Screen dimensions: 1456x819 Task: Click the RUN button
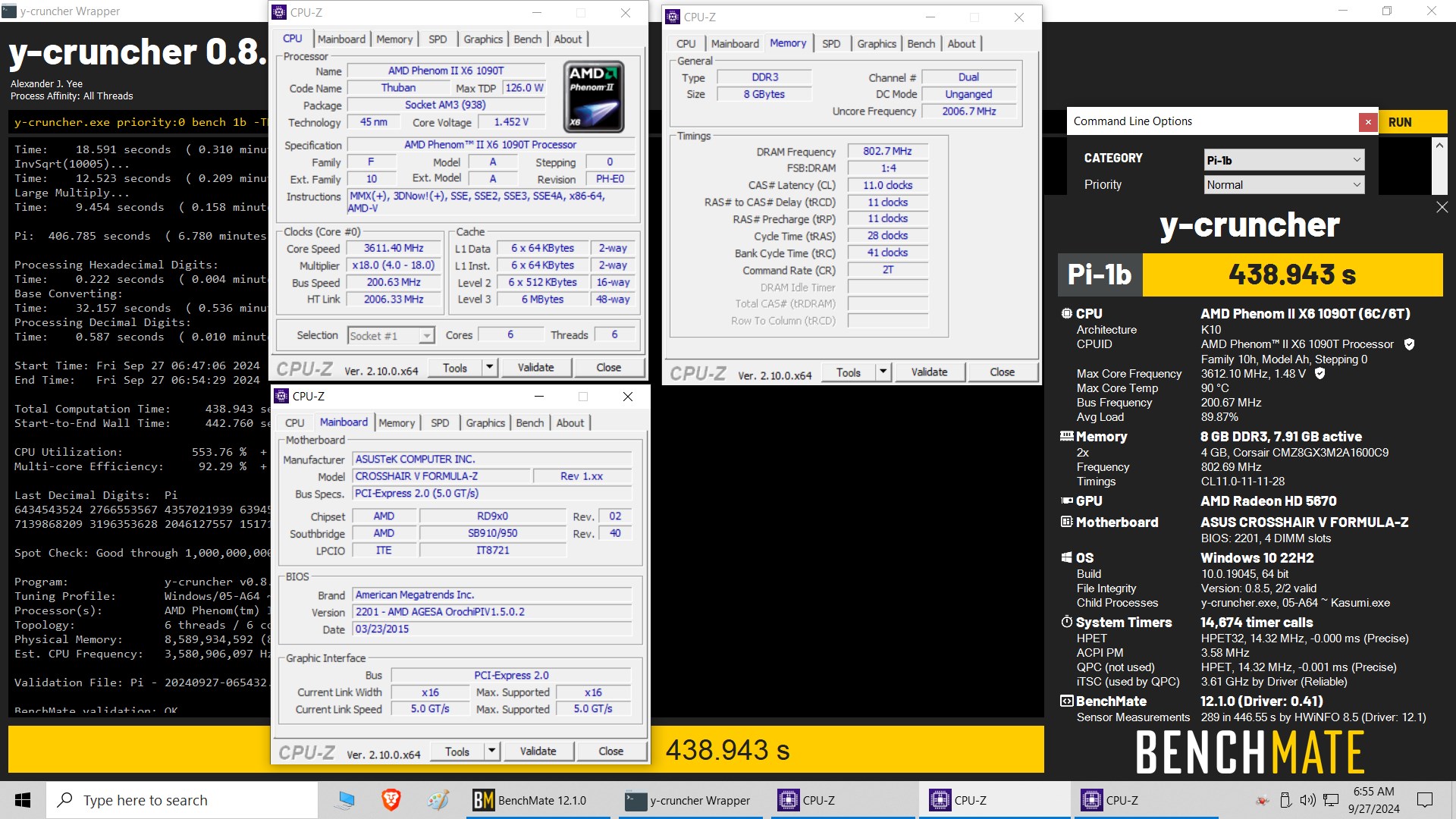coord(1412,122)
